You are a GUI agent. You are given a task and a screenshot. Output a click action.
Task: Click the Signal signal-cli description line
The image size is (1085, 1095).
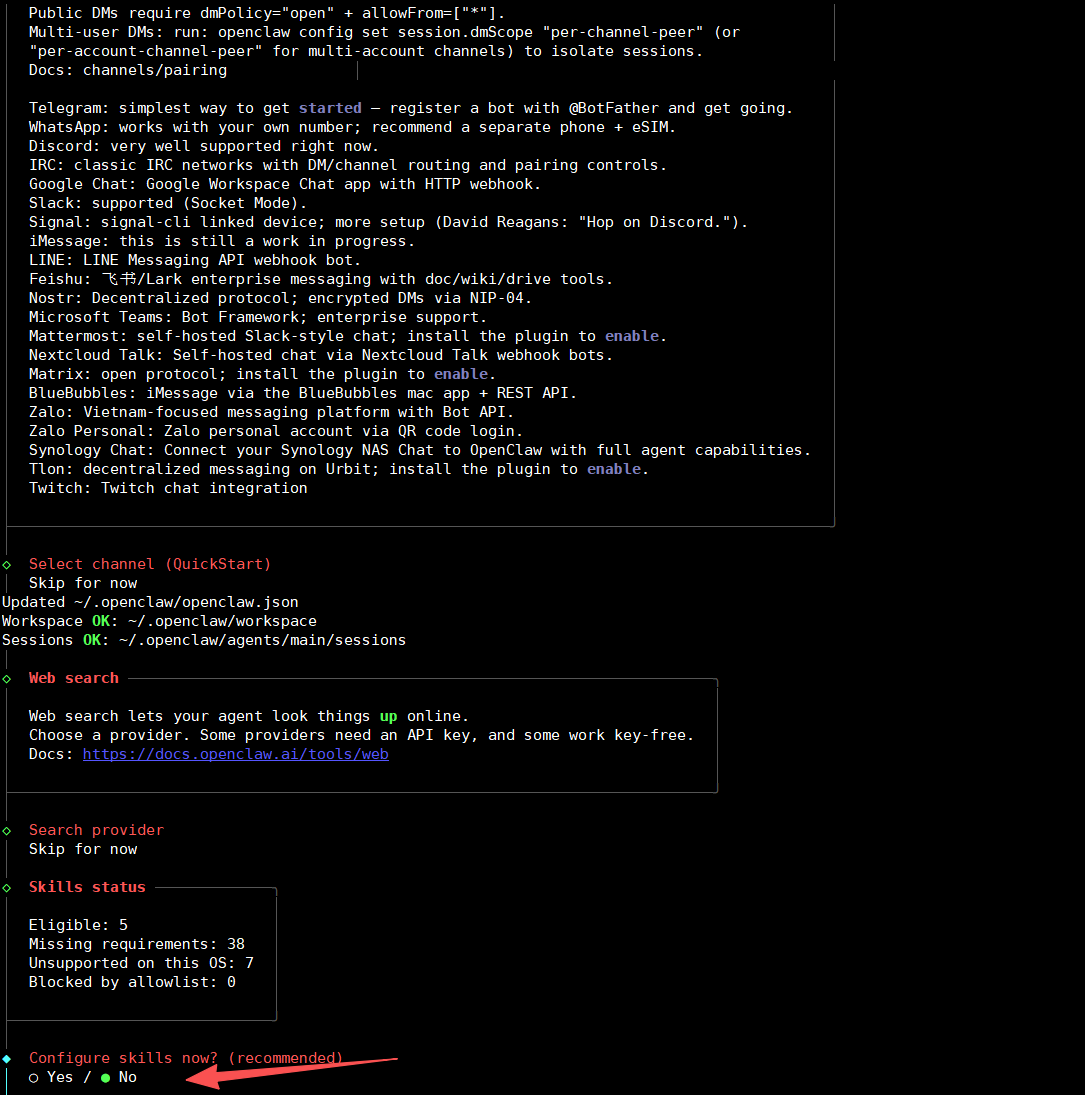tap(388, 222)
